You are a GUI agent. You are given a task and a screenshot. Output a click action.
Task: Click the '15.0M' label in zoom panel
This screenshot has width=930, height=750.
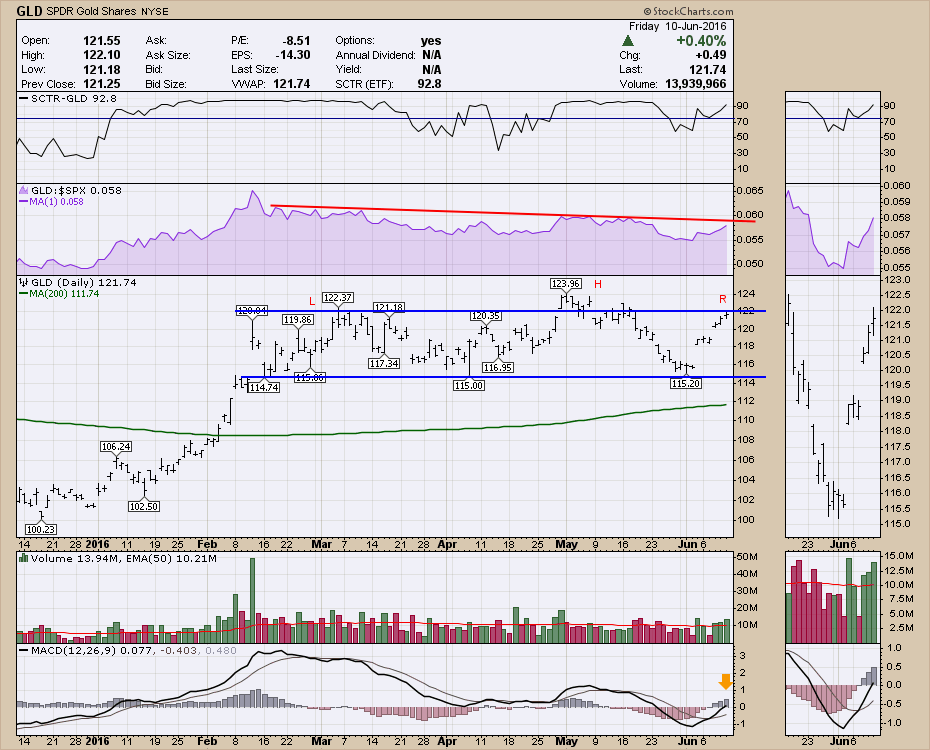coord(898,556)
